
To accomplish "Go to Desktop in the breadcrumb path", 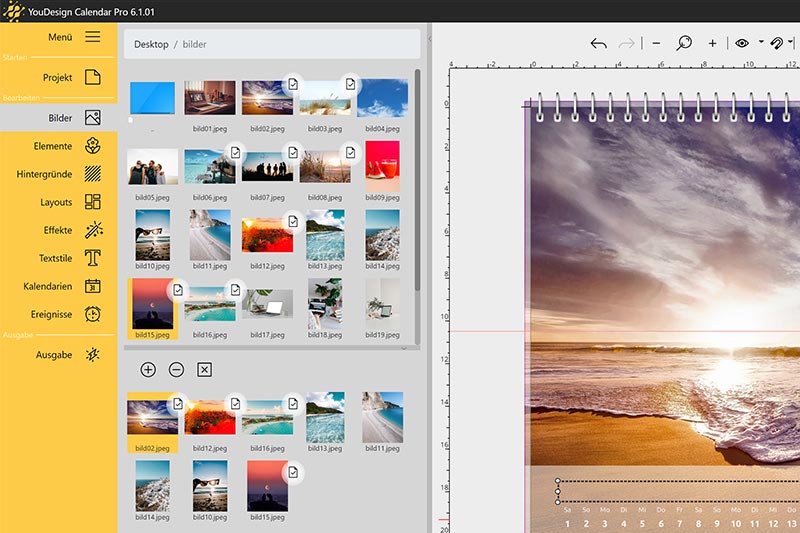I will point(151,45).
